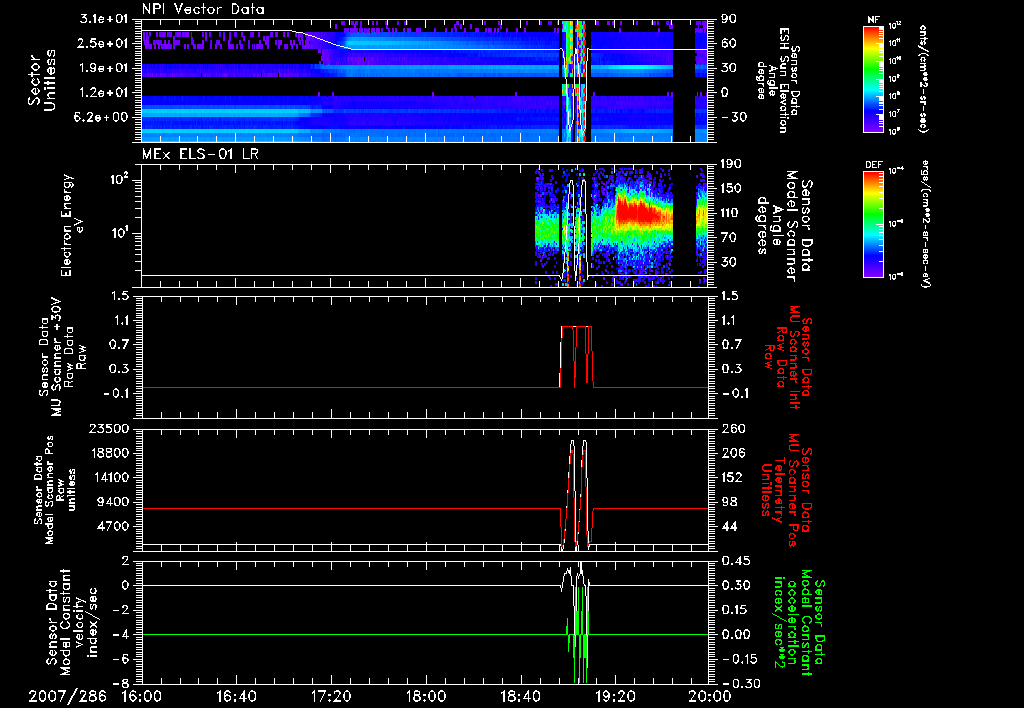Click the 2.5e+01 sector tick label
The width and height of the screenshot is (1024, 708).
pos(104,43)
